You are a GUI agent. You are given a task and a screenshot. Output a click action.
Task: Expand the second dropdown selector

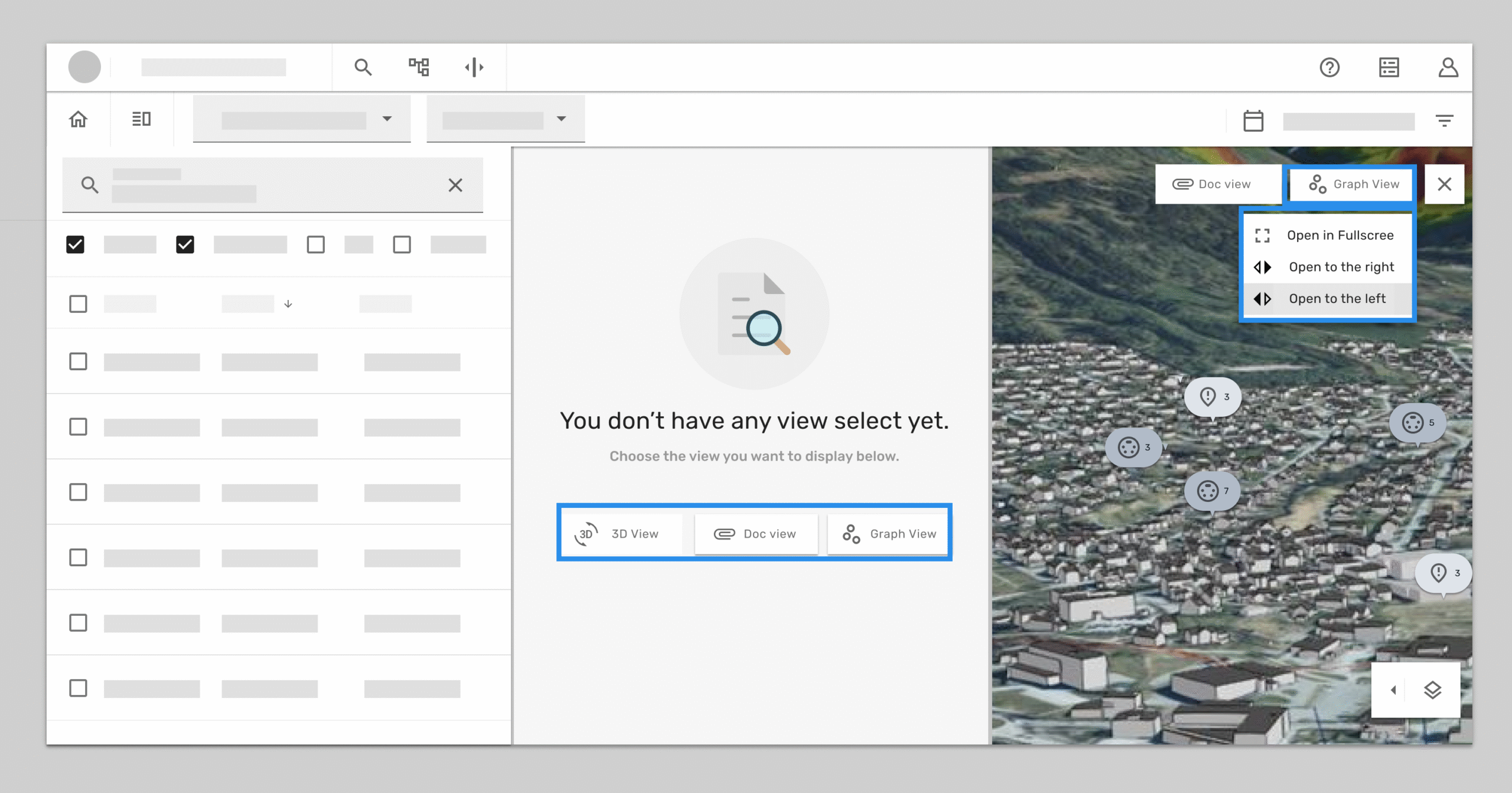(x=561, y=119)
